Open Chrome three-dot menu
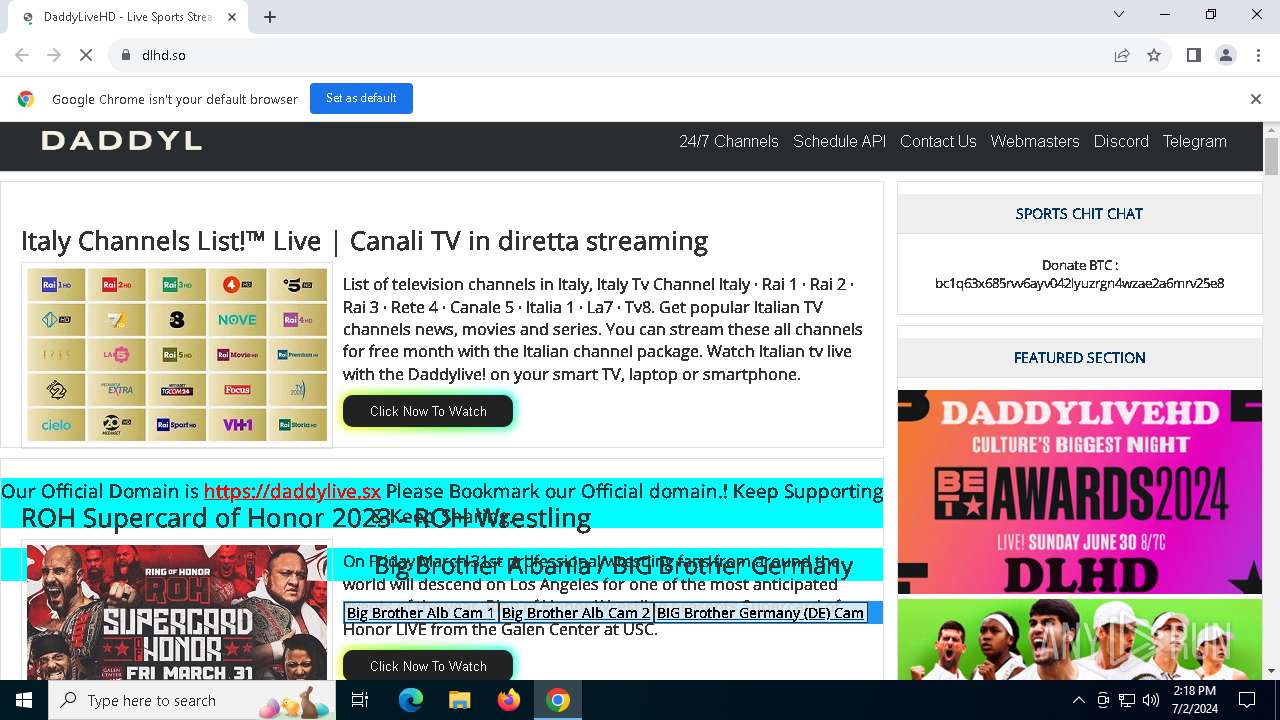1280x720 pixels. [x=1258, y=55]
